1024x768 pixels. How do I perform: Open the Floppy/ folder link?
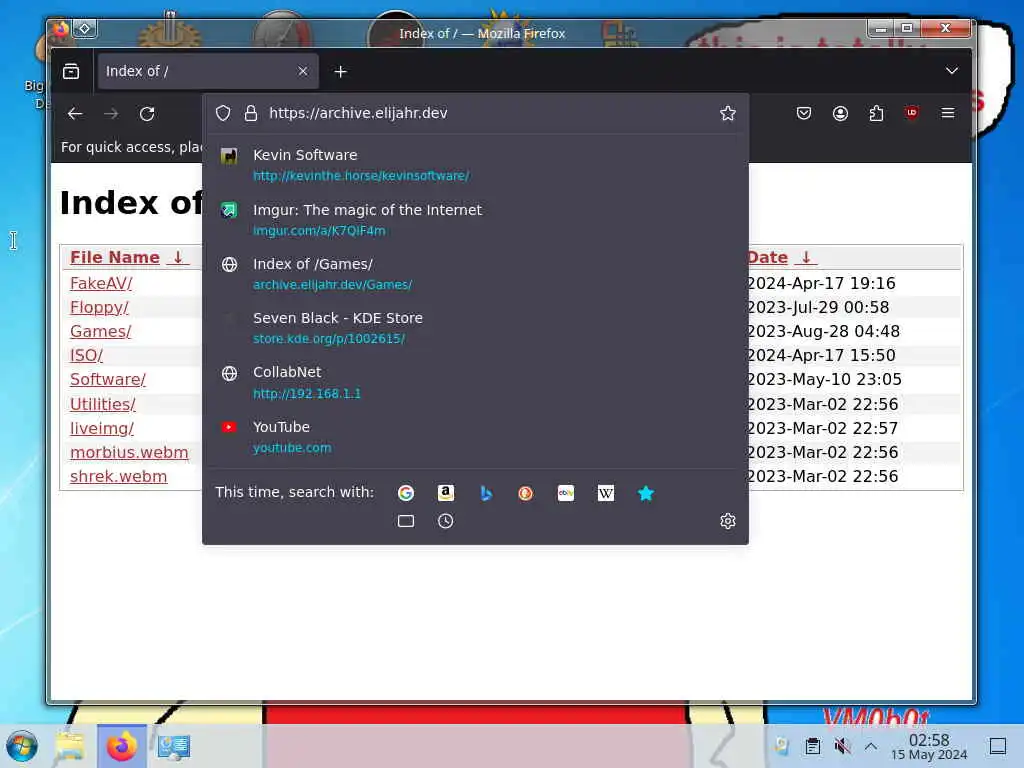[99, 307]
